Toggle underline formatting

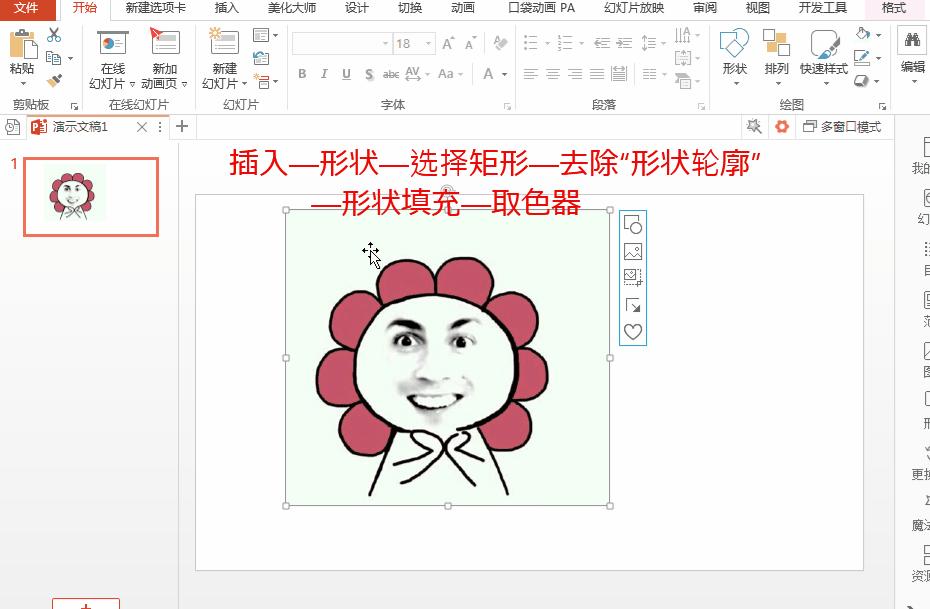pos(344,74)
